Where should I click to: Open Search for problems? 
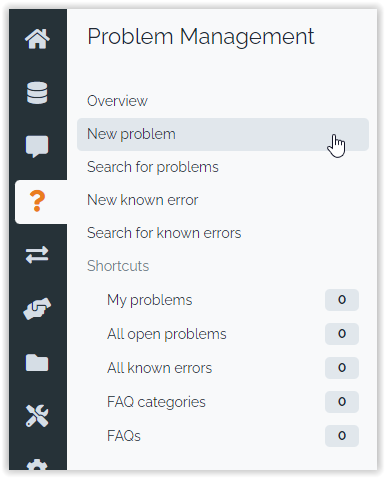click(153, 167)
